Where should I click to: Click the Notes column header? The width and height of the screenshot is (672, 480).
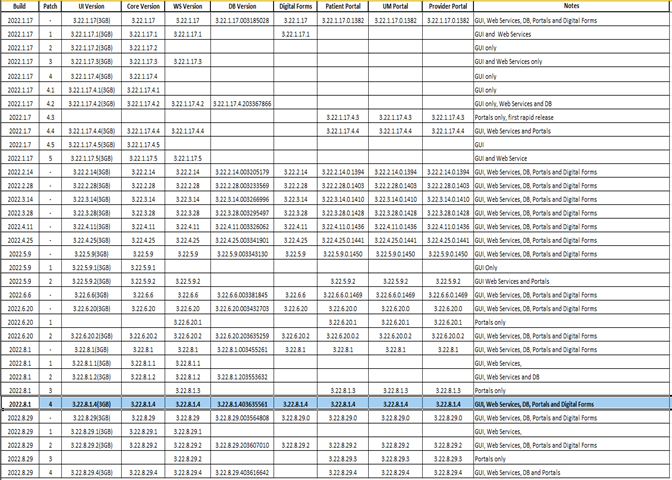[x=571, y=6]
